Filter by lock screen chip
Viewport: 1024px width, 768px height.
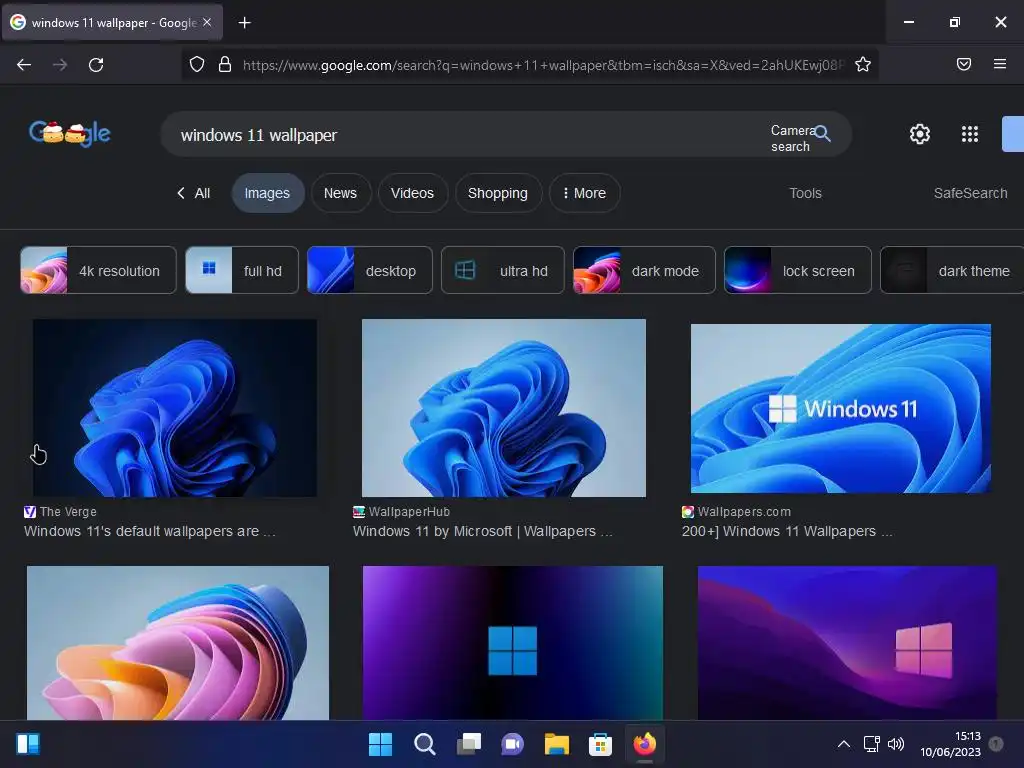797,270
